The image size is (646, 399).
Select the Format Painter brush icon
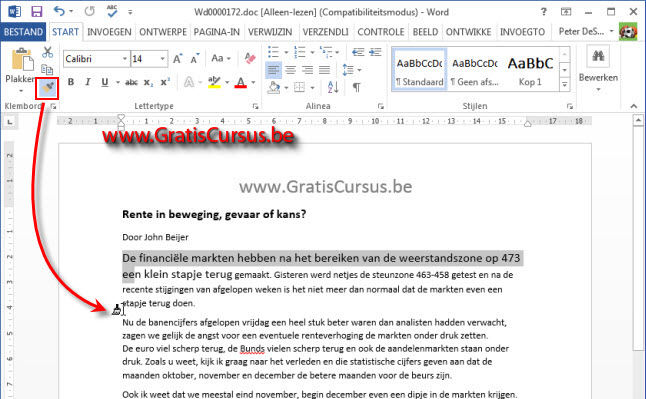47,88
